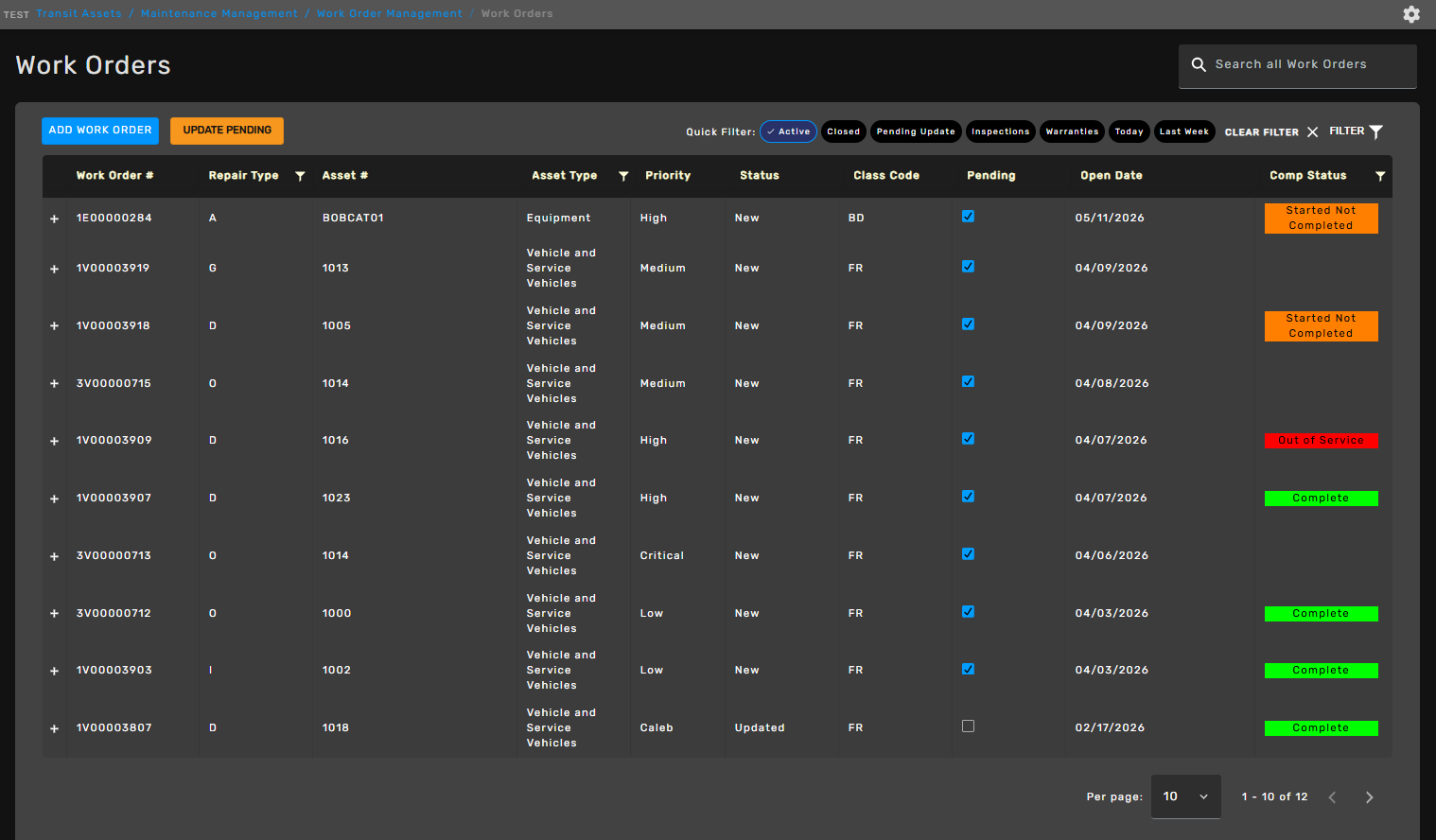Image resolution: width=1436 pixels, height=840 pixels.
Task: Click the BD class code cell
Action: click(x=856, y=219)
